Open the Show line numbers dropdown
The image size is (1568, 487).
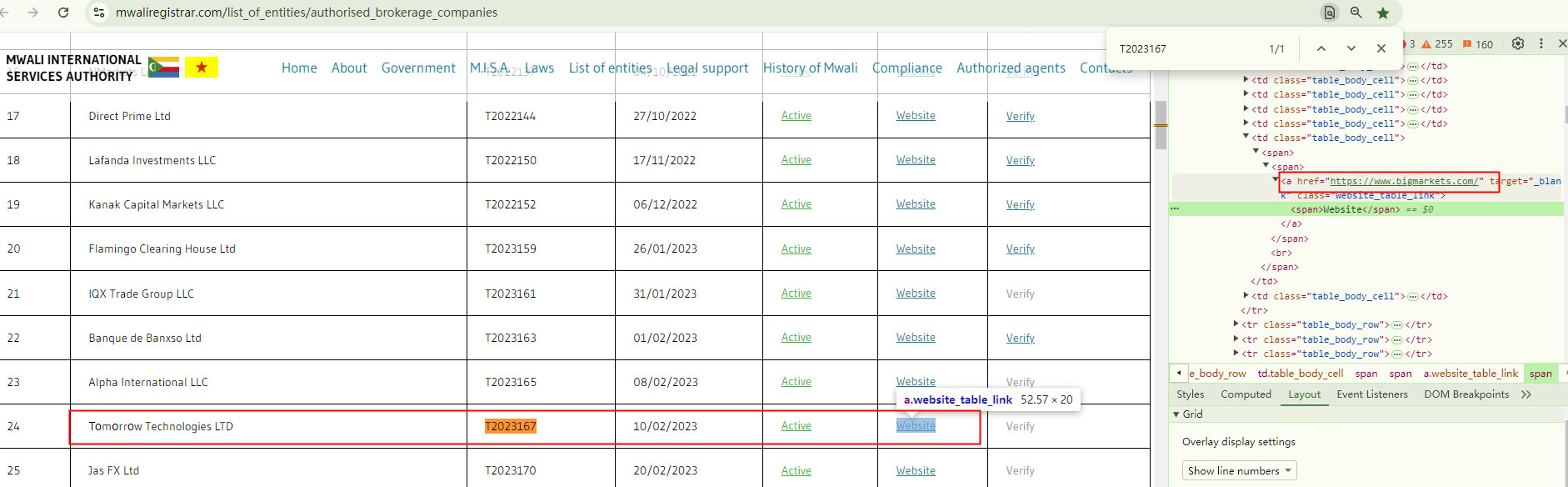[x=1239, y=470]
